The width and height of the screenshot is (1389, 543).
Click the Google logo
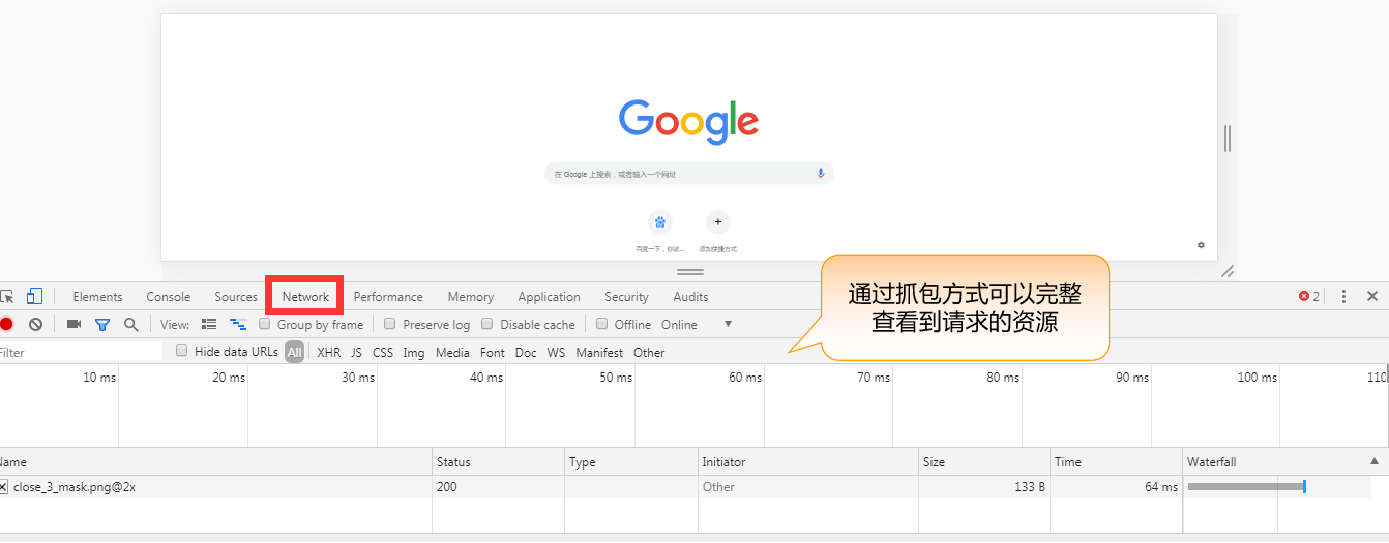pyautogui.click(x=689, y=122)
